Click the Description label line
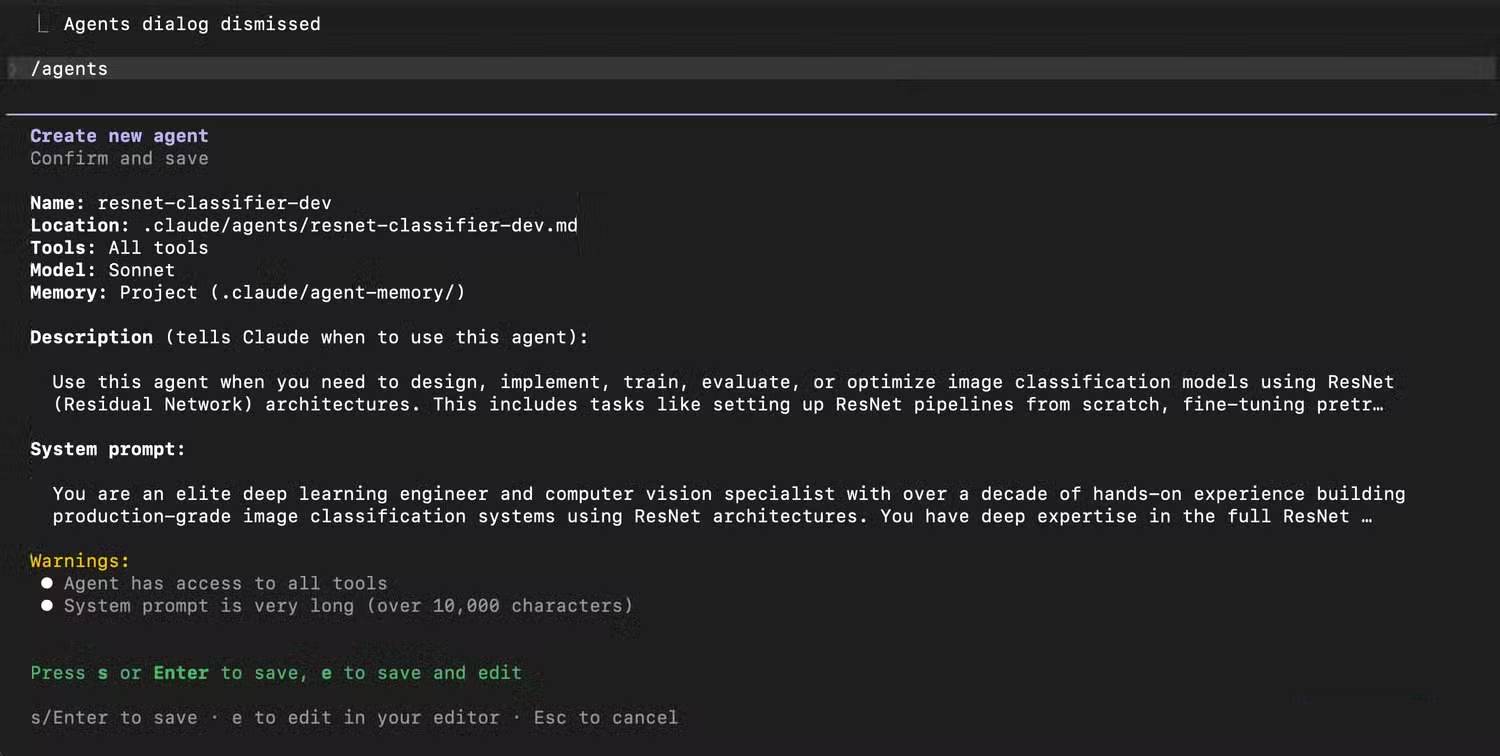This screenshot has width=1500, height=756. click(x=309, y=337)
